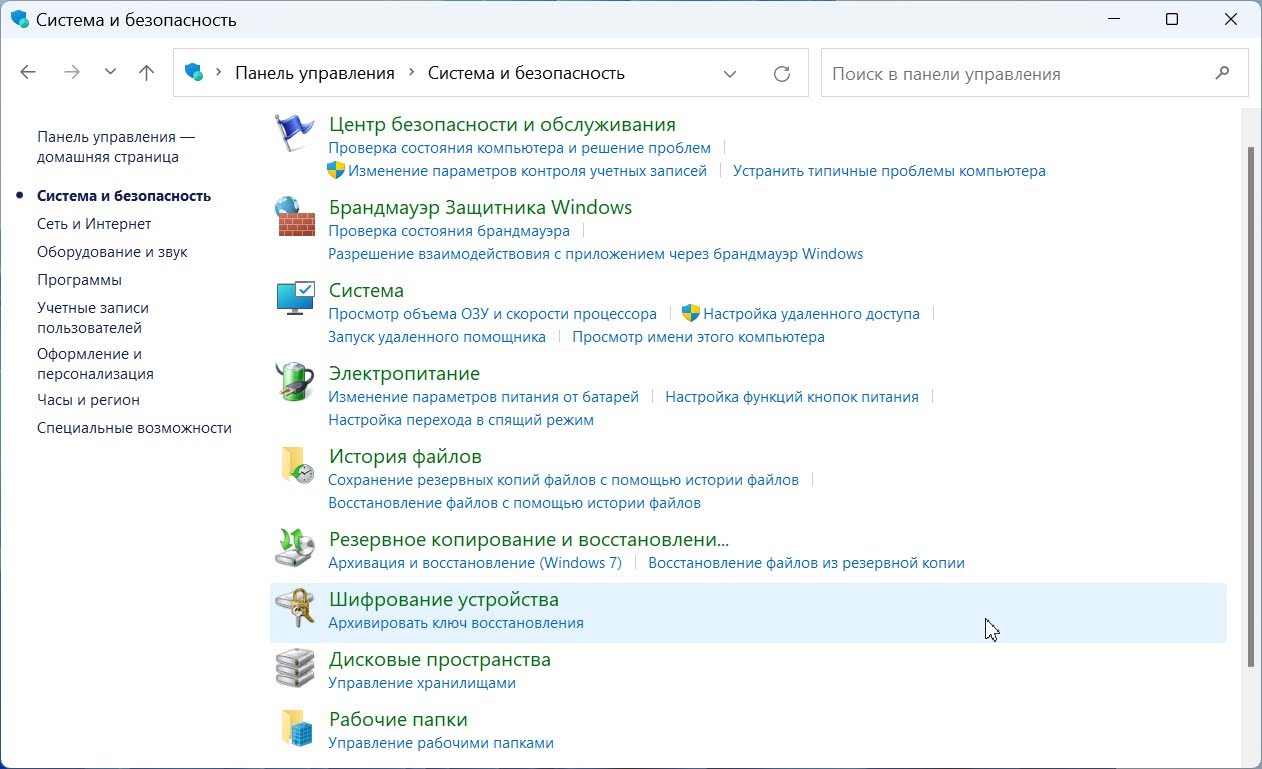Click Архивировать ключ восстановления
Image resolution: width=1262 pixels, height=769 pixels.
tap(456, 622)
